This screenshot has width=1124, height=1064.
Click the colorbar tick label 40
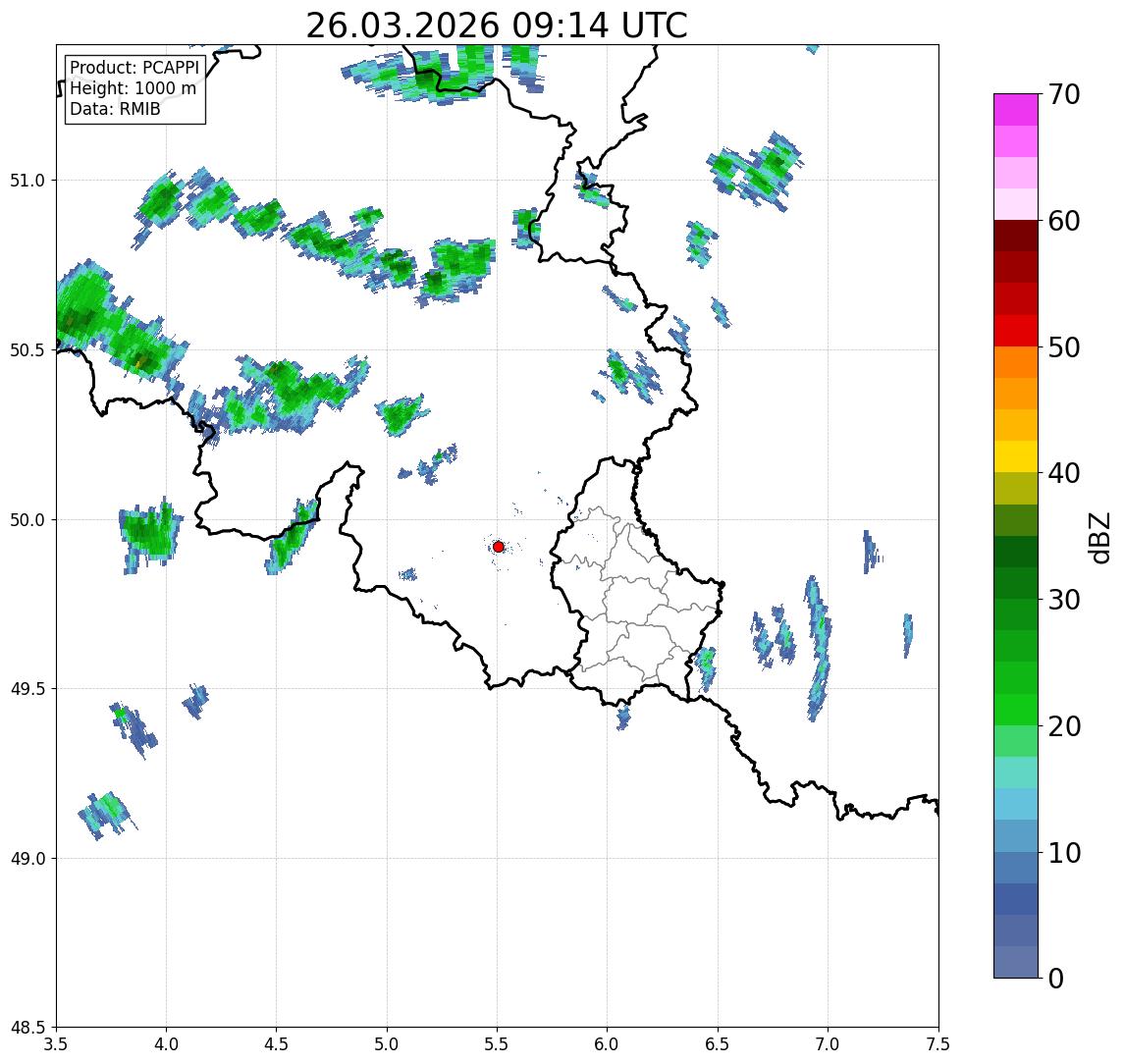click(1064, 473)
